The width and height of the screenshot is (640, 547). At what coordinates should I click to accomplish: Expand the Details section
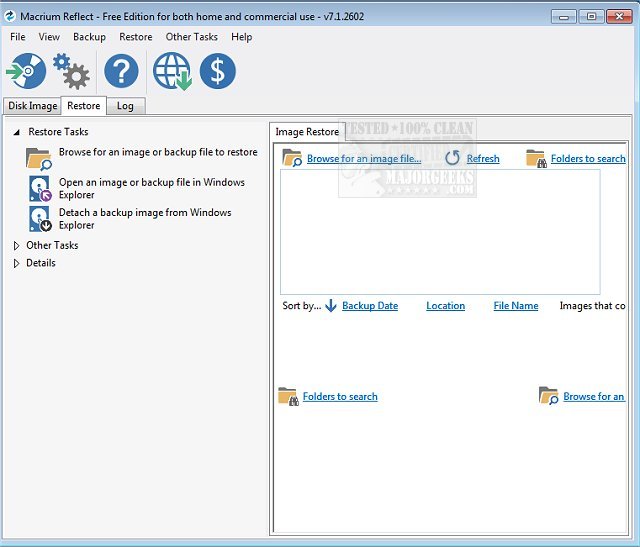point(16,263)
